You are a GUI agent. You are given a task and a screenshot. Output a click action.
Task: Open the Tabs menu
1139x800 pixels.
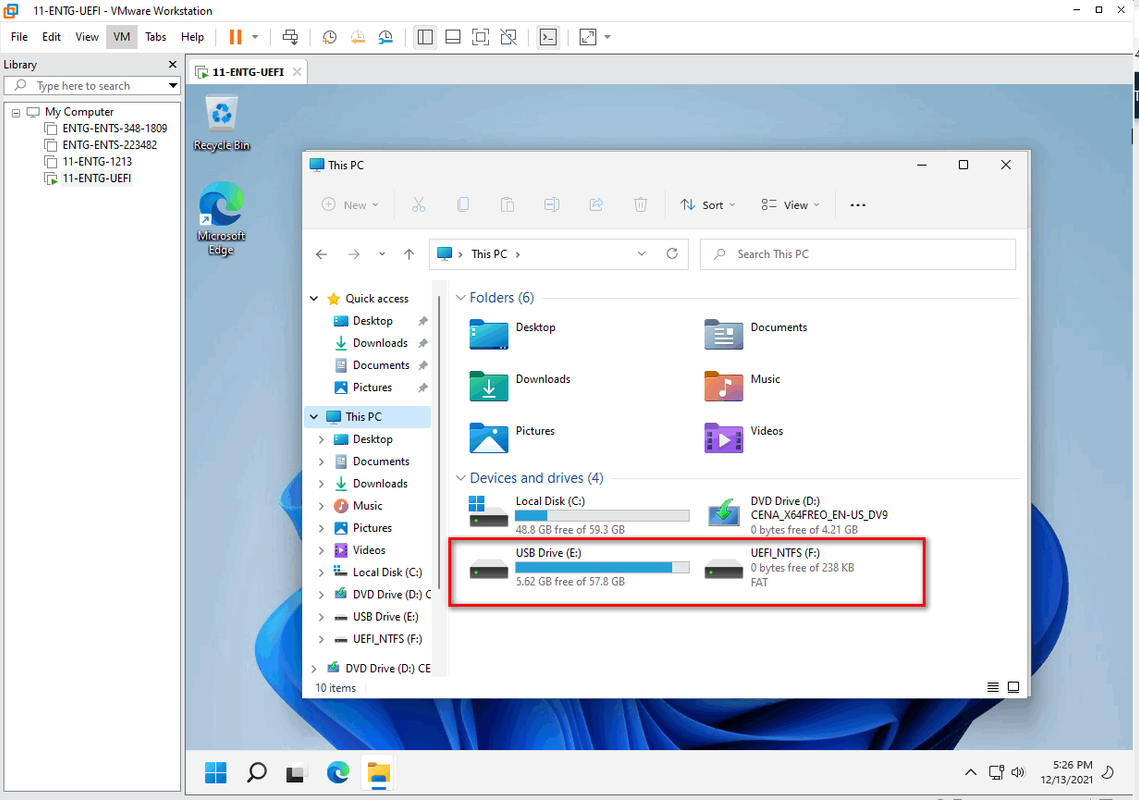click(x=155, y=37)
